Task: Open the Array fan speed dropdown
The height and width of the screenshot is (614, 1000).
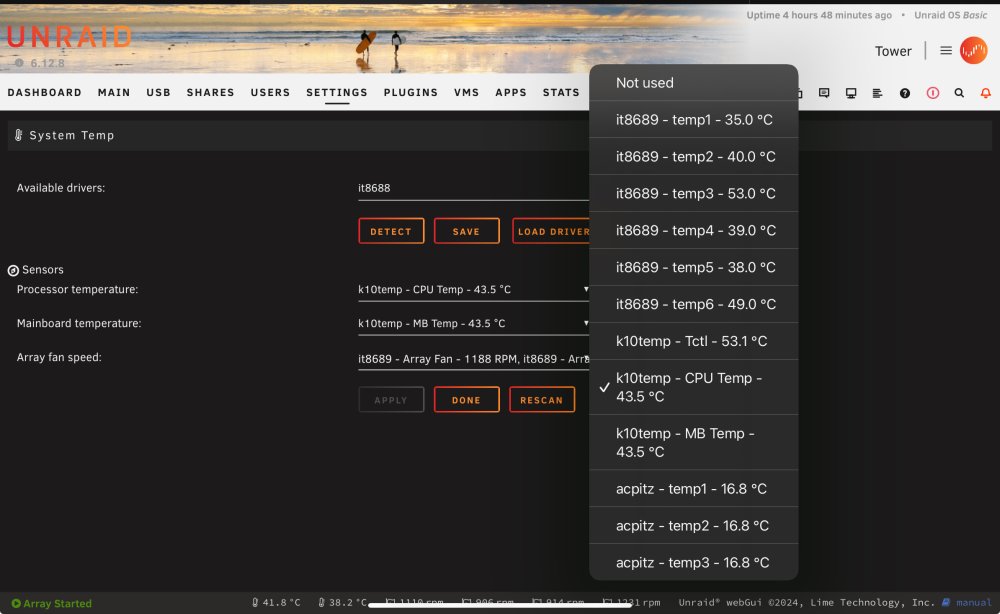Action: [473, 359]
